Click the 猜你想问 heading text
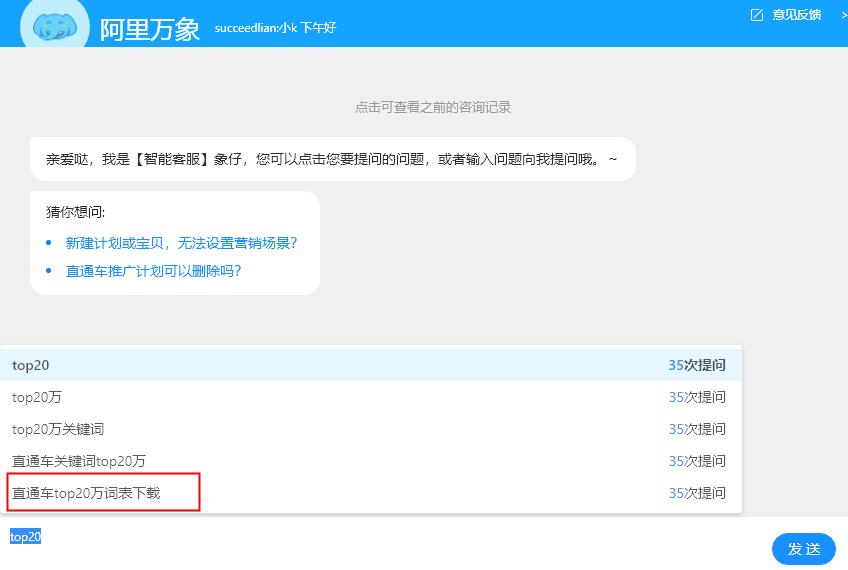The height and width of the screenshot is (570, 848). pos(75,212)
